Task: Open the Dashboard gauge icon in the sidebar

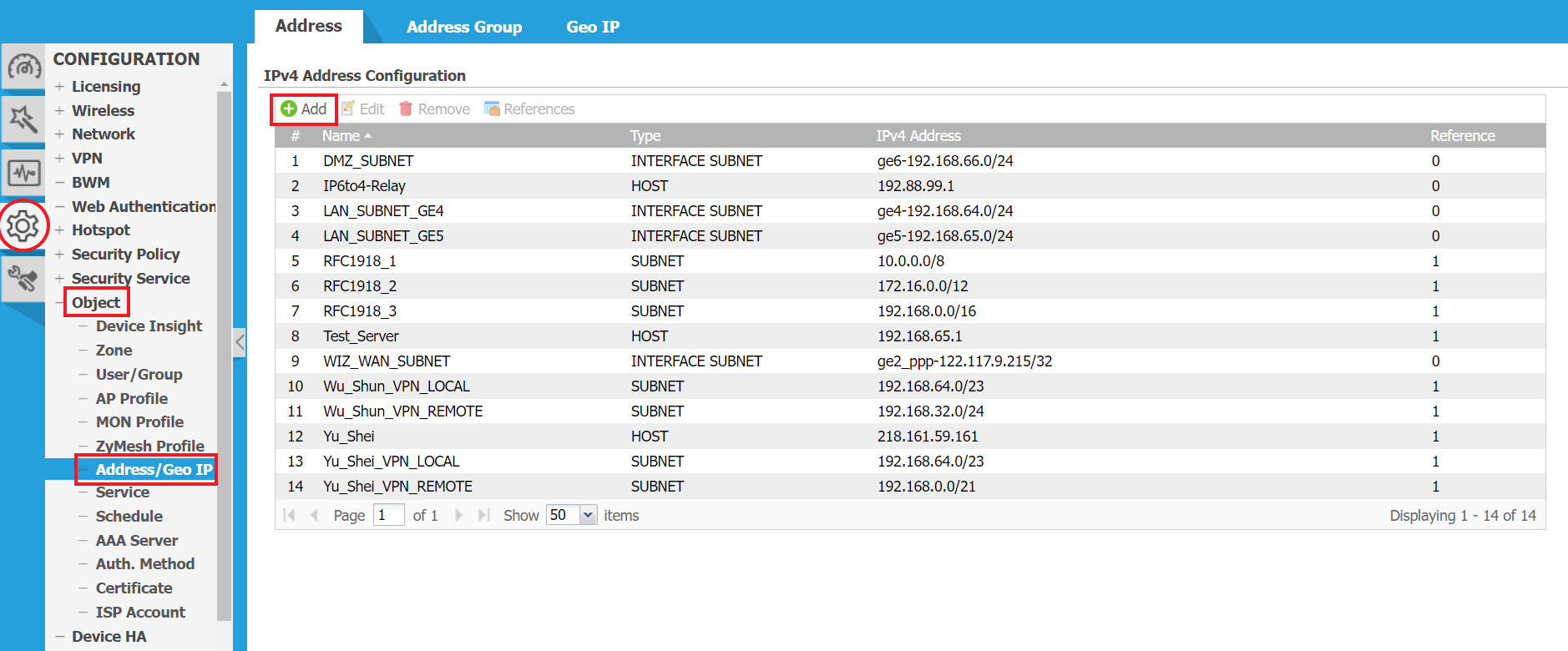Action: (23, 66)
